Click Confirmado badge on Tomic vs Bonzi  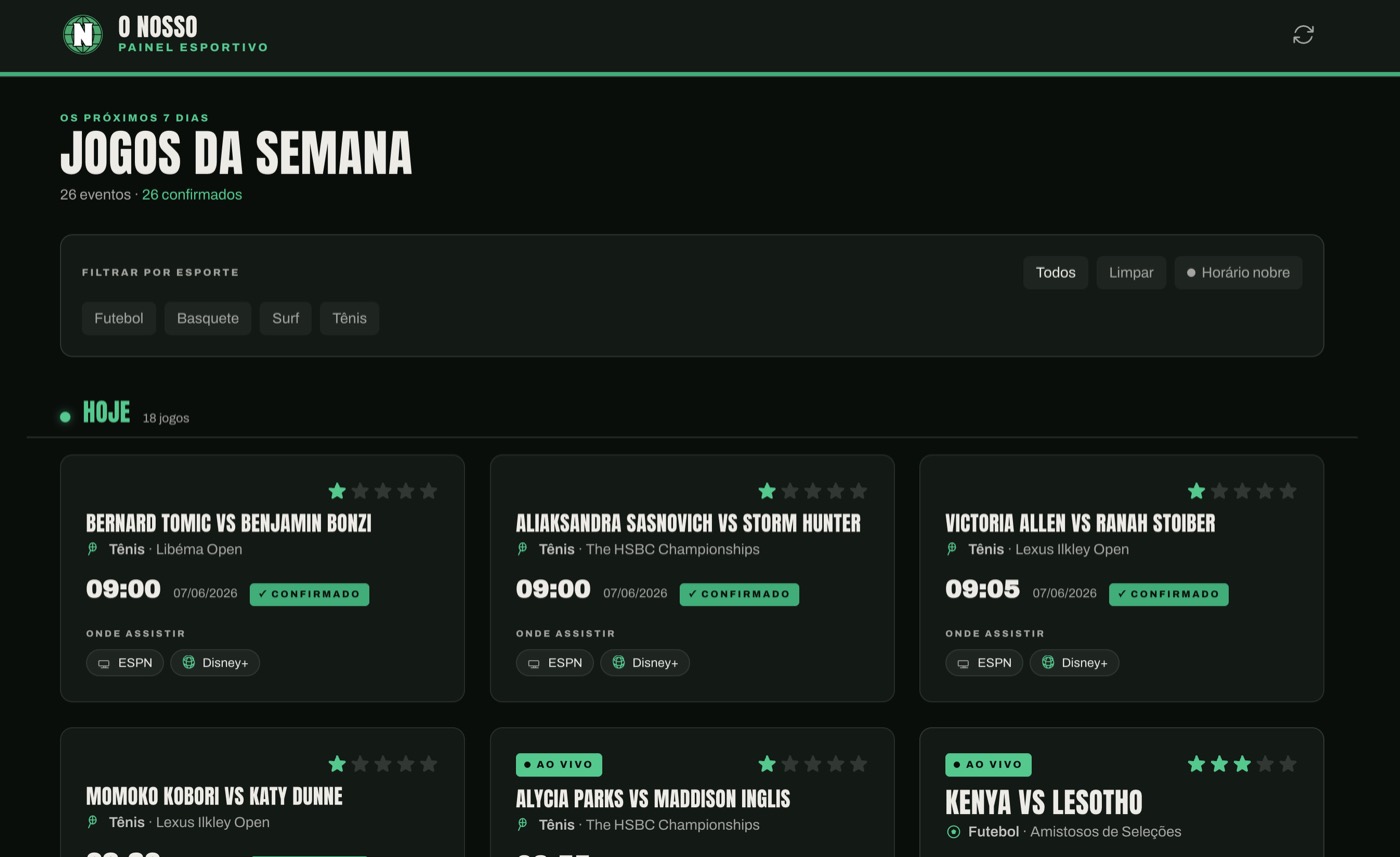coord(309,594)
